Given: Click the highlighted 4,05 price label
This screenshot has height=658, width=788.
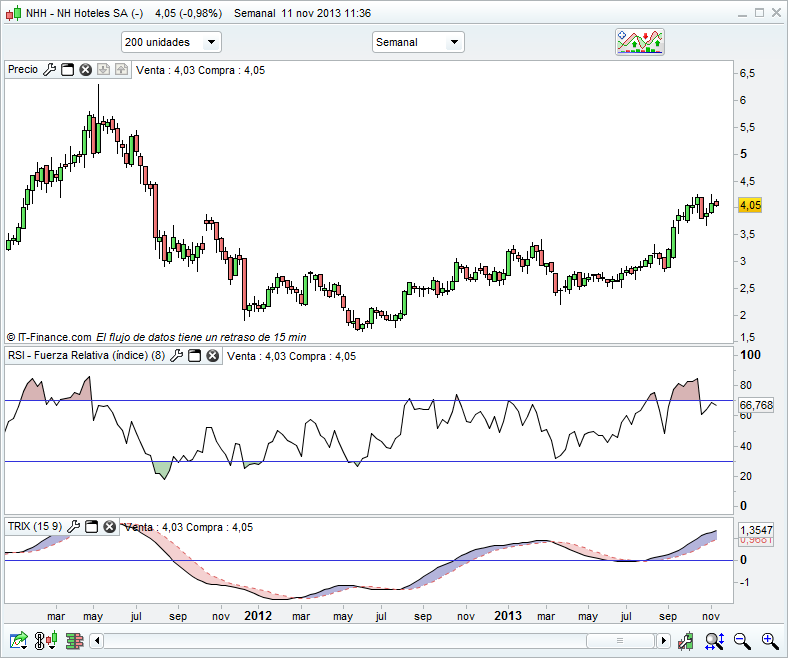Looking at the screenshot, I should (x=750, y=205).
